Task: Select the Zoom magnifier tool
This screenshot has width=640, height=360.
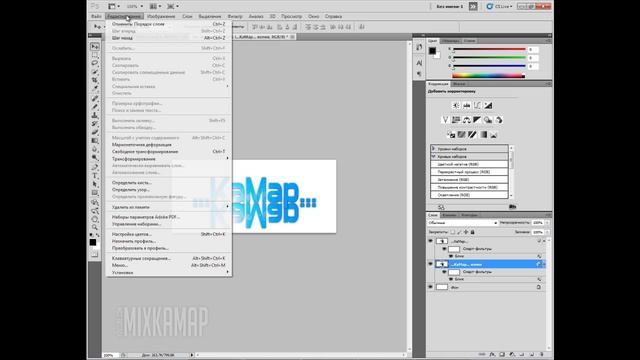Action: pyautogui.click(x=95, y=227)
